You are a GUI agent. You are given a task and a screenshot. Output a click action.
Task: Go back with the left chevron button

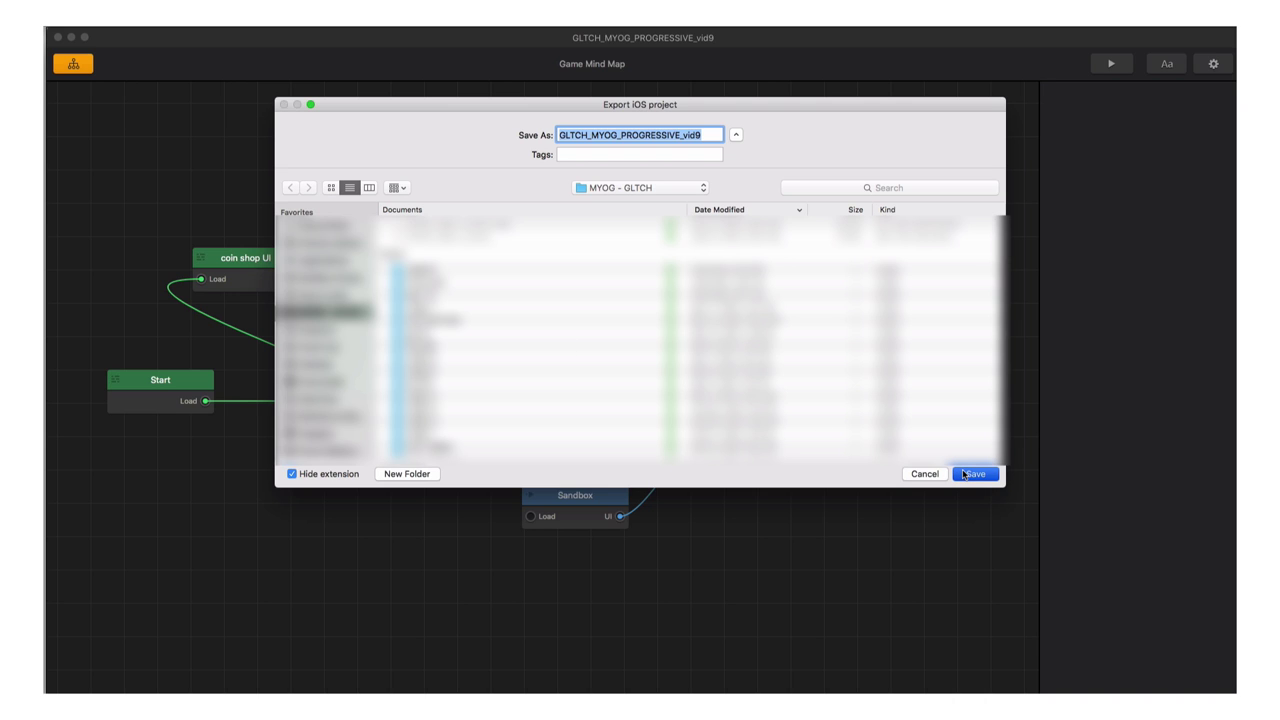291,188
